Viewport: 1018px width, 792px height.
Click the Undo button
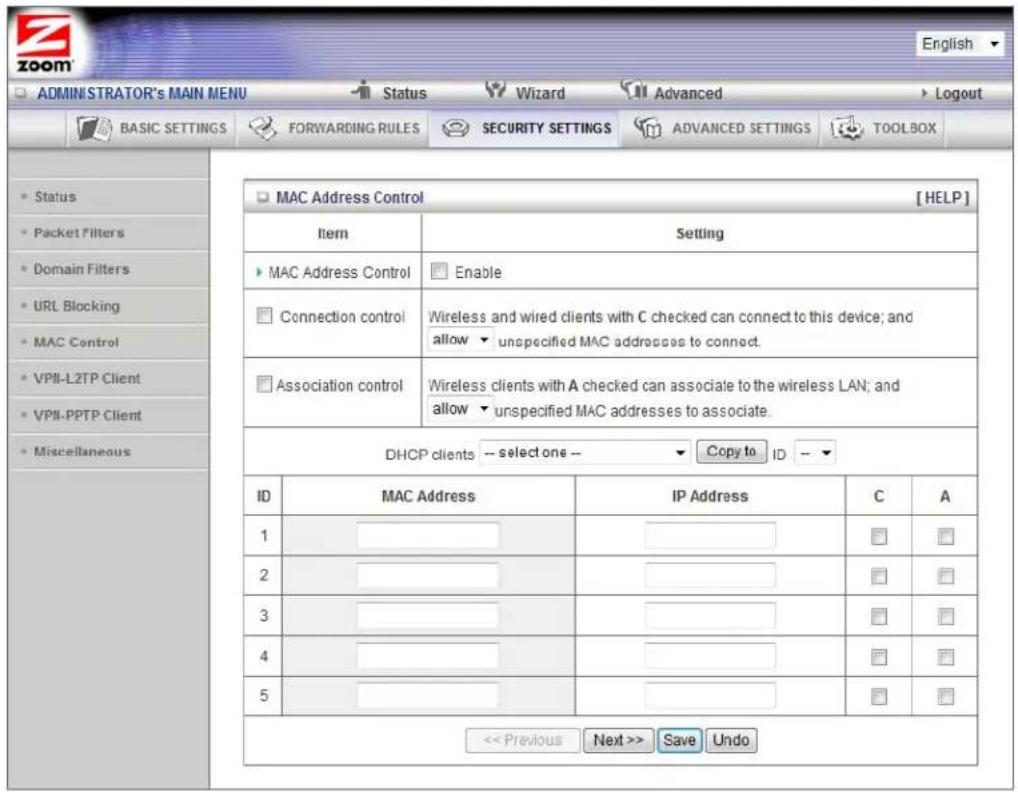coord(731,740)
